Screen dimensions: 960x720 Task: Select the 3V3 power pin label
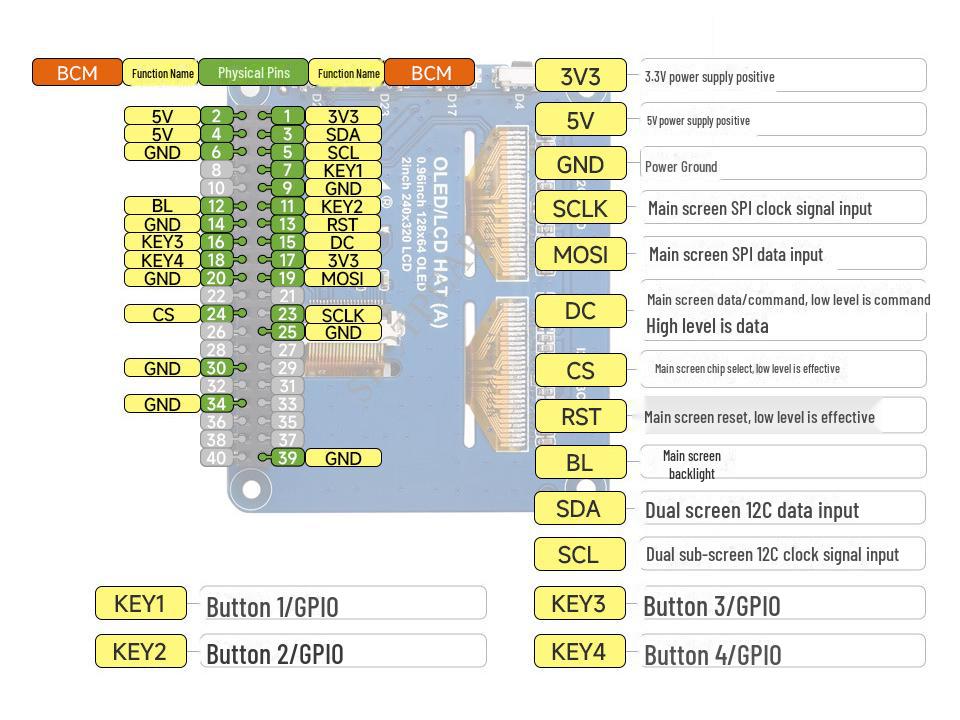click(580, 74)
